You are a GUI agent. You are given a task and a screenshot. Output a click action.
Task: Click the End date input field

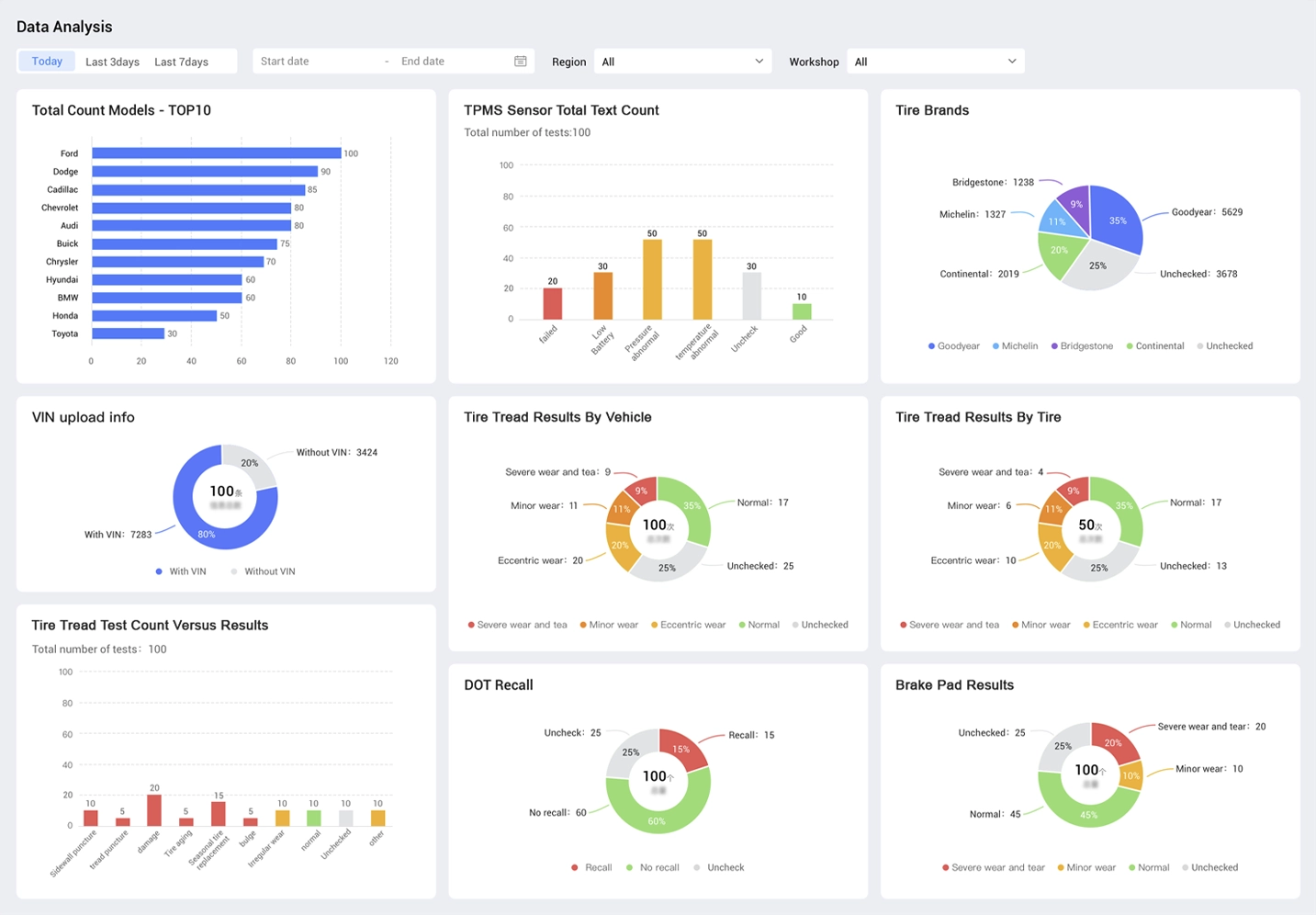click(450, 62)
